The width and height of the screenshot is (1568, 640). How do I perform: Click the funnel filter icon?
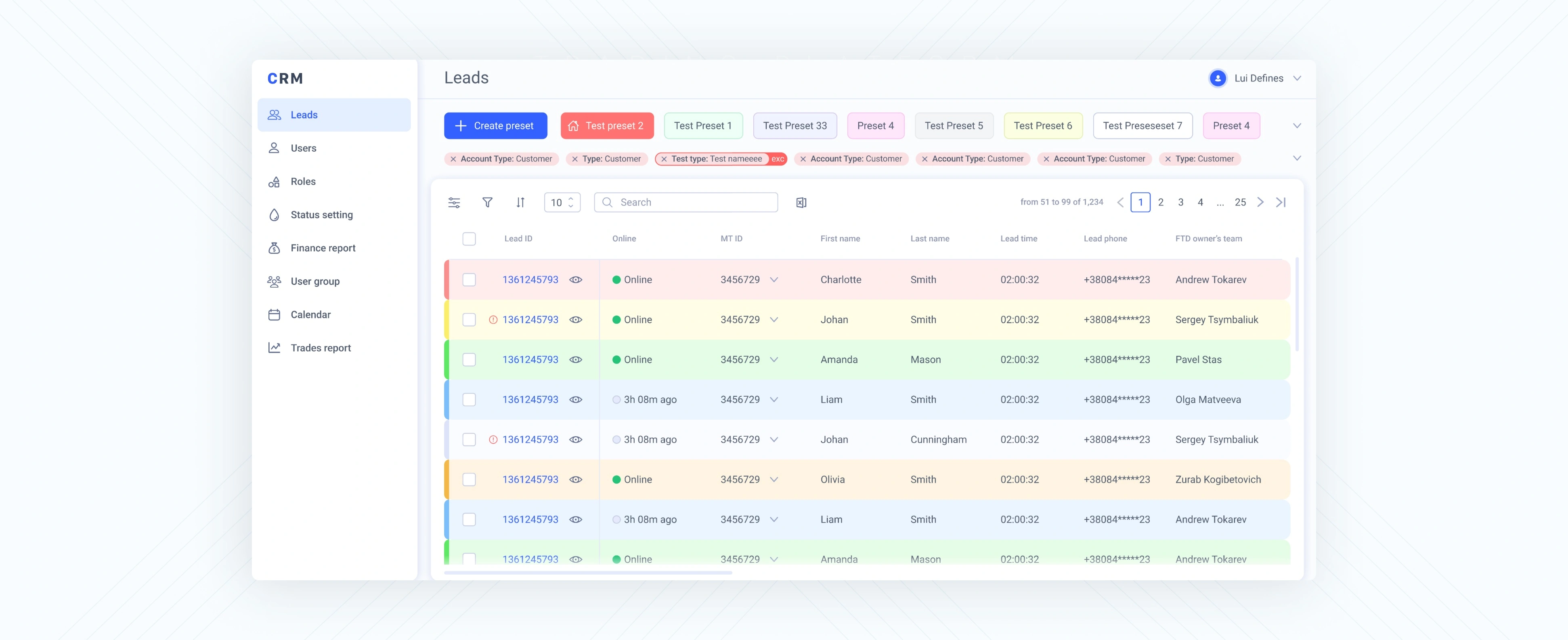(x=488, y=203)
